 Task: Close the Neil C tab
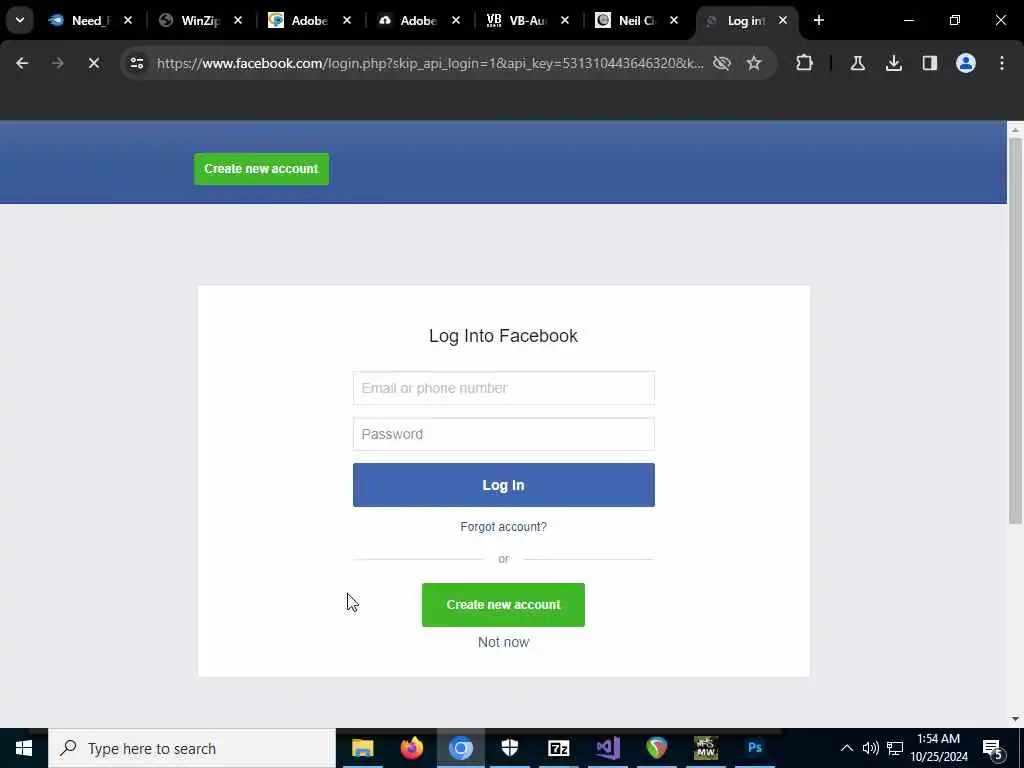[673, 20]
